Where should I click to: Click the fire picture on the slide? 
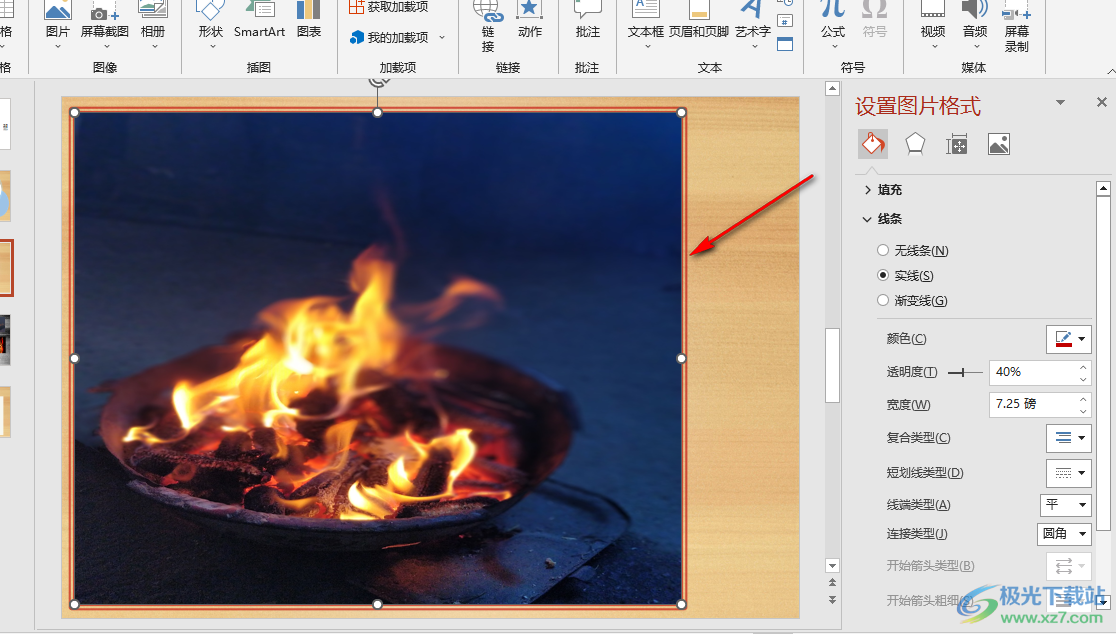click(x=378, y=358)
